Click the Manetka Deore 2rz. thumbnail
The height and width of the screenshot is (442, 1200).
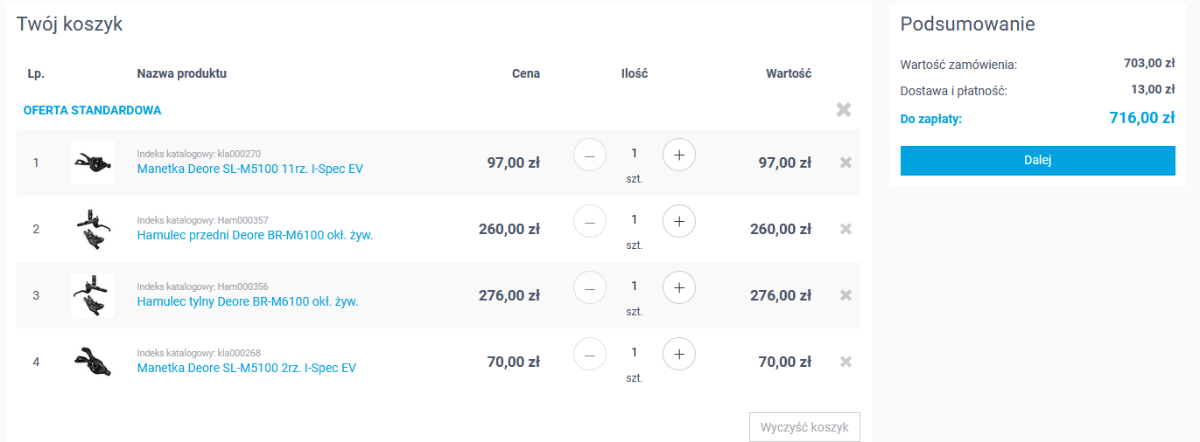pos(91,362)
